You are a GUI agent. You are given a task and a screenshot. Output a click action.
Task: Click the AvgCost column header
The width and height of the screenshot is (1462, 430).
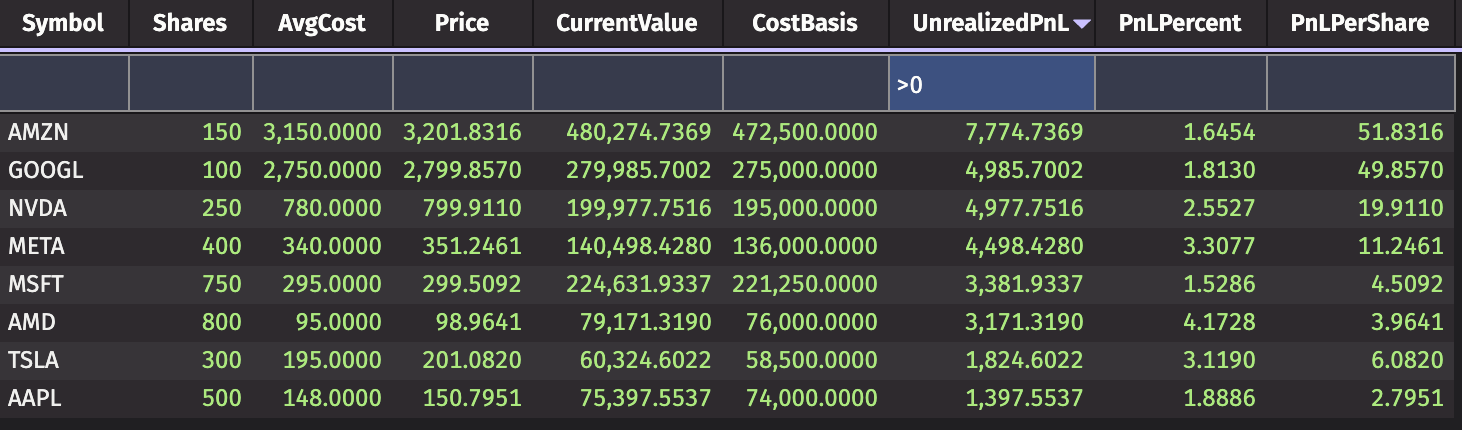click(322, 23)
